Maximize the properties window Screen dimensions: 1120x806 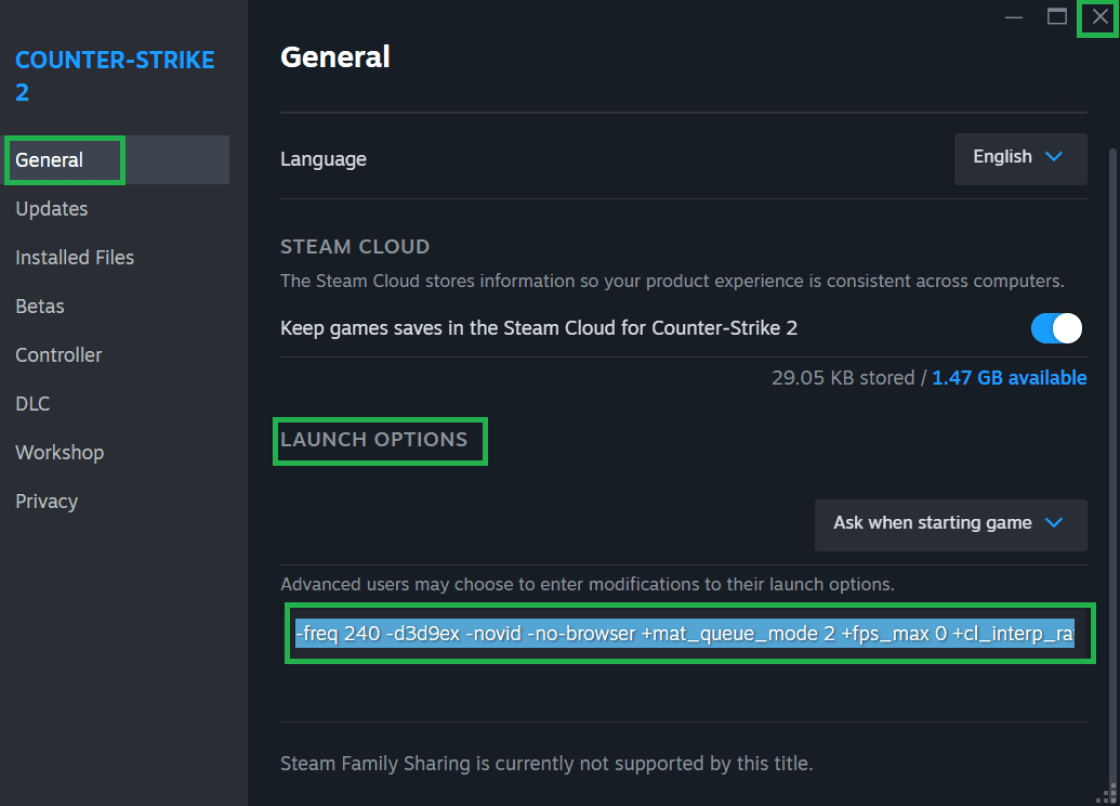pyautogui.click(x=1056, y=17)
